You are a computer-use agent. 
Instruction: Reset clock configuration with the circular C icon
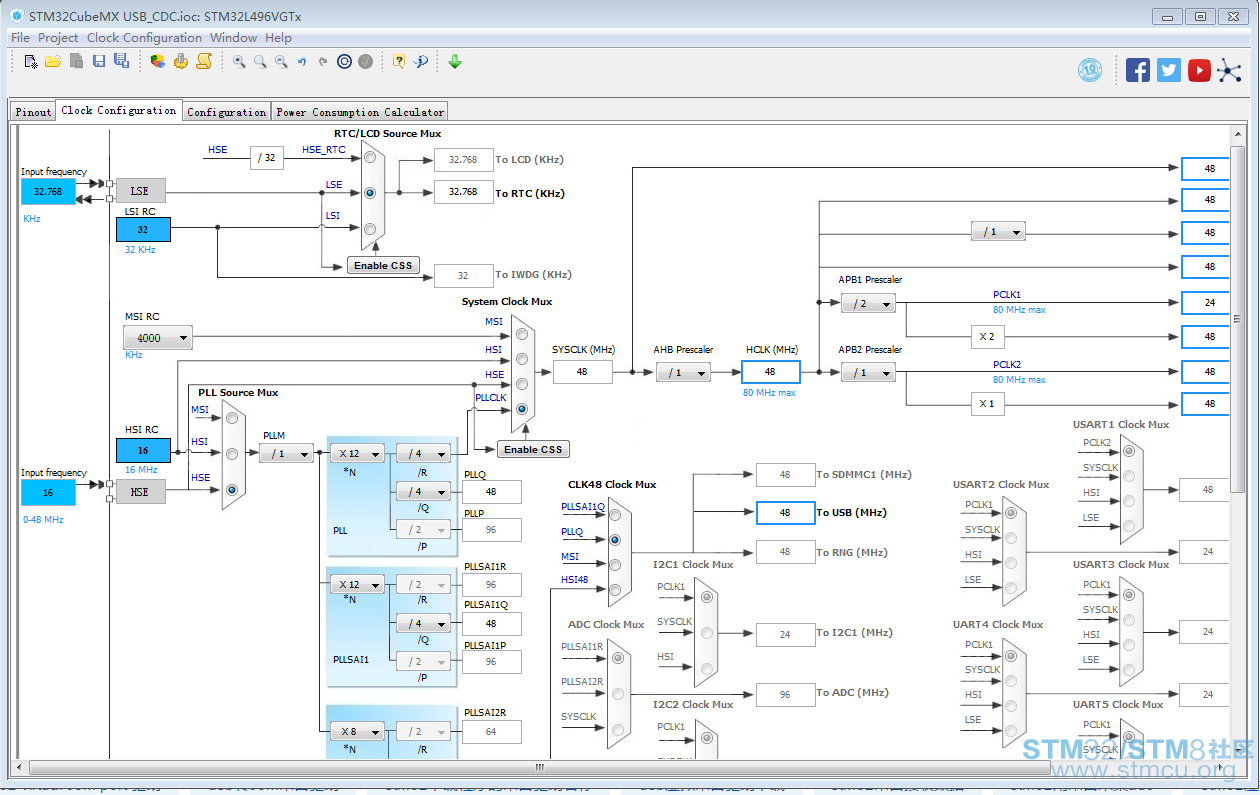coord(345,61)
